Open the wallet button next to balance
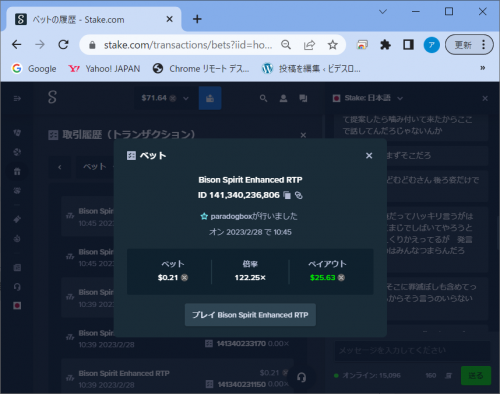Screen dimensions: 500x394 [210, 98]
